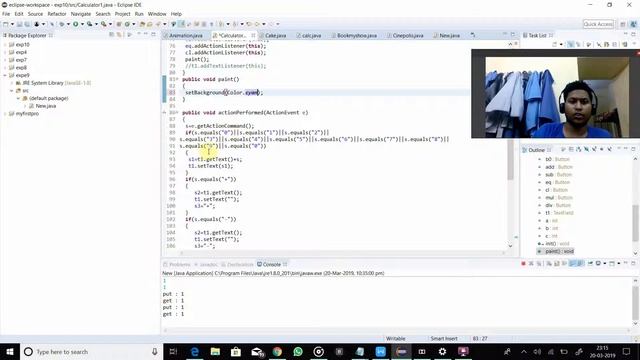The height and width of the screenshot is (360, 640).
Task: Click the red Terminate button in Console
Action: (523, 264)
